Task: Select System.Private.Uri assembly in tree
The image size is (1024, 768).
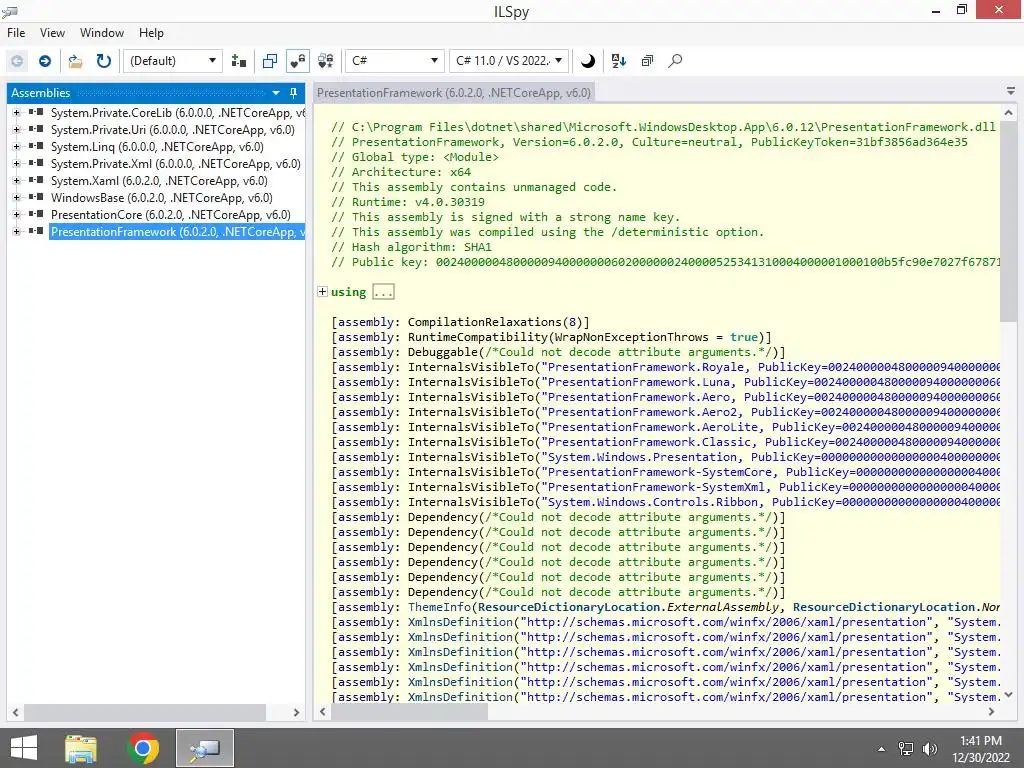Action: (172, 130)
